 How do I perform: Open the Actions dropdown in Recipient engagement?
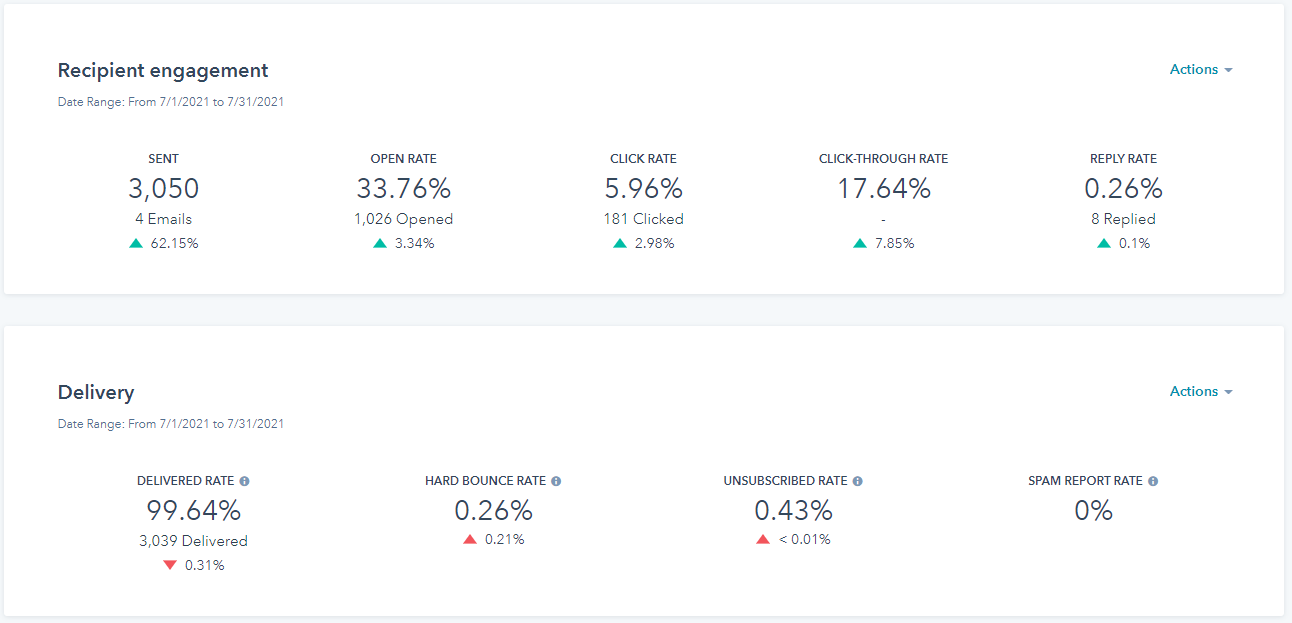(x=1200, y=70)
